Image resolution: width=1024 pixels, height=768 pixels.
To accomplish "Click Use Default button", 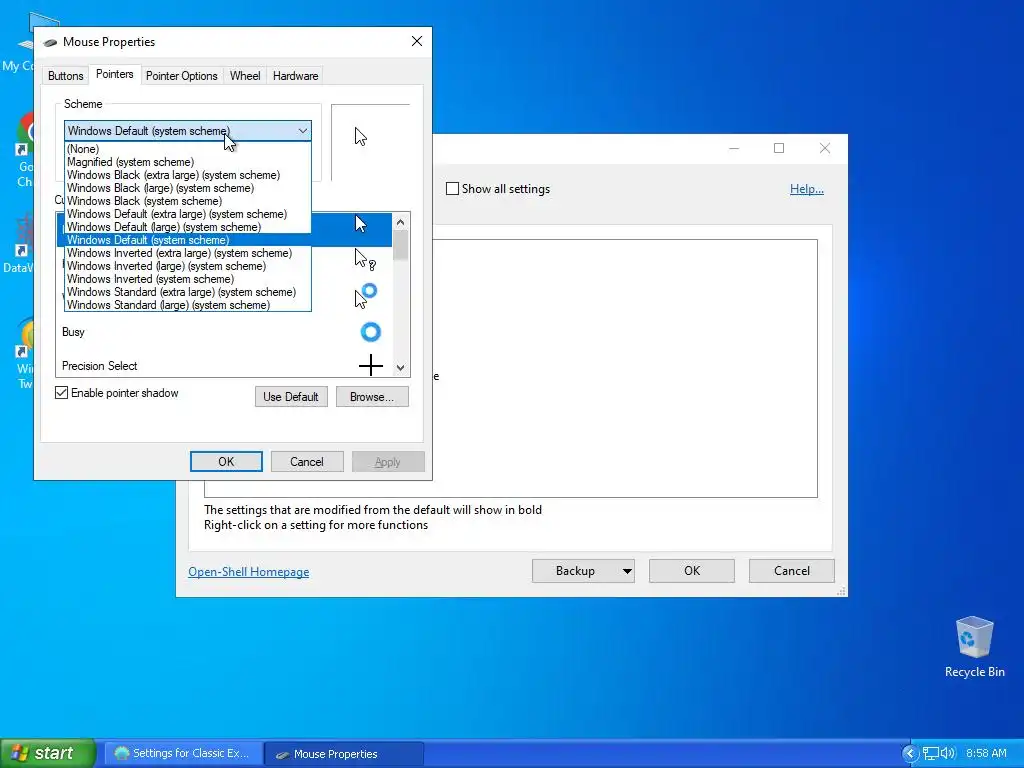I will pyautogui.click(x=291, y=396).
